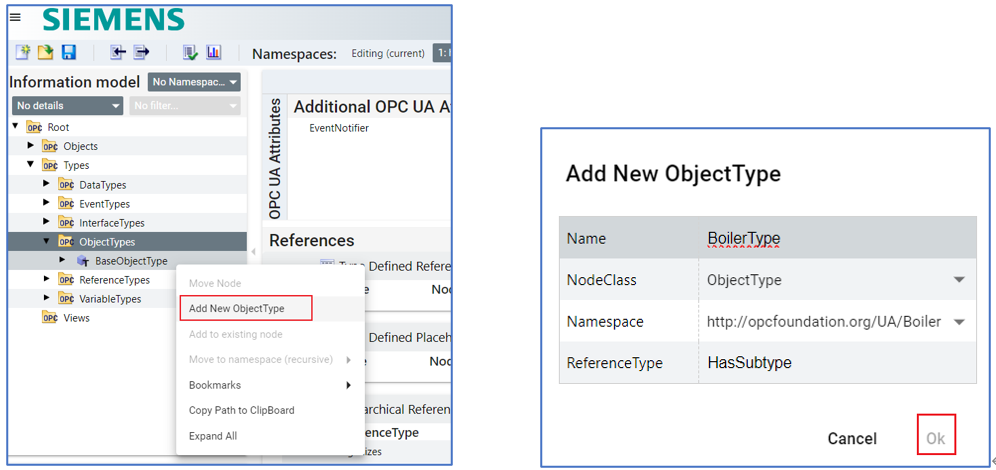Image resolution: width=996 pixels, height=470 pixels.
Task: Click the EventNotifier attribute text
Action: coord(339,128)
